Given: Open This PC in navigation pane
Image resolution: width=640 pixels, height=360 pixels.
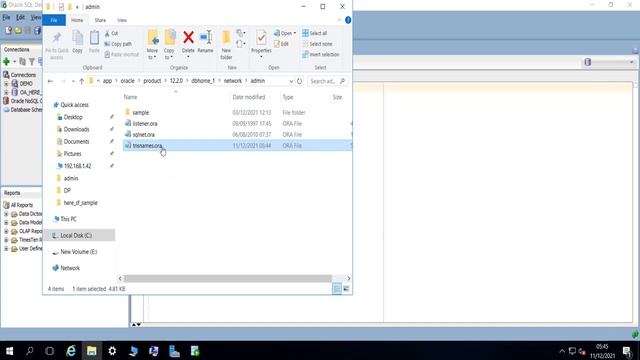Looking at the screenshot, I should click(68, 219).
